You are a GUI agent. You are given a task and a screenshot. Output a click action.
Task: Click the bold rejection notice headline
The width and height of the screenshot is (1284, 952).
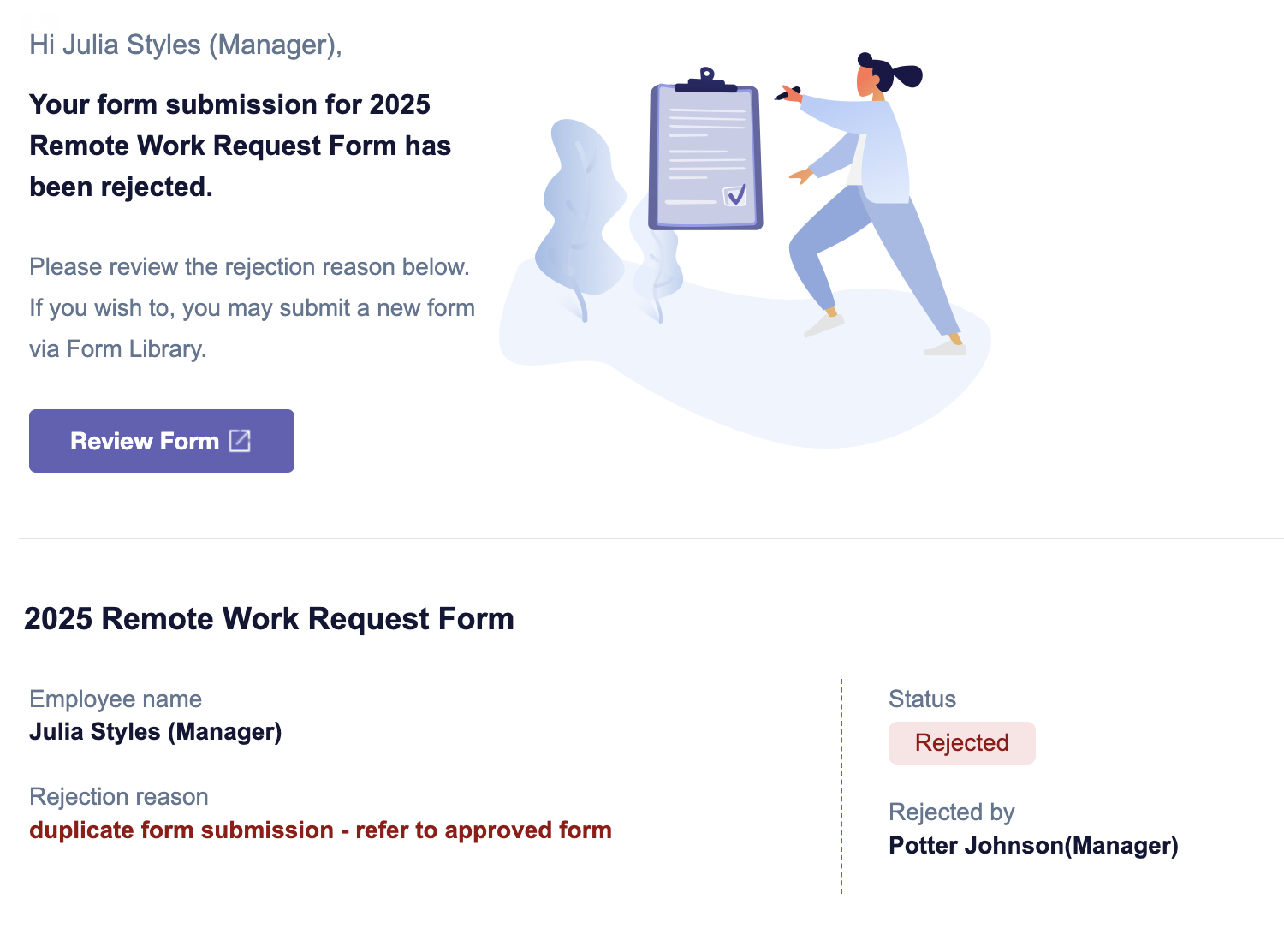coord(240,146)
